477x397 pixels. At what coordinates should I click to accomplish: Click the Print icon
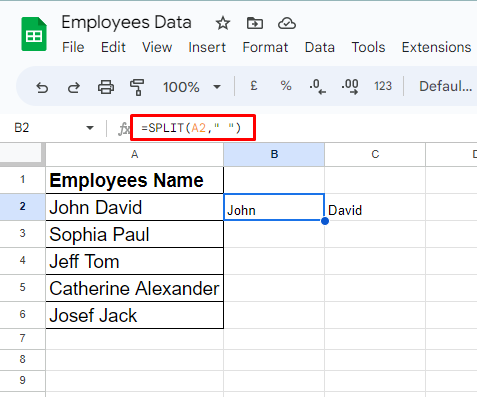(x=106, y=87)
